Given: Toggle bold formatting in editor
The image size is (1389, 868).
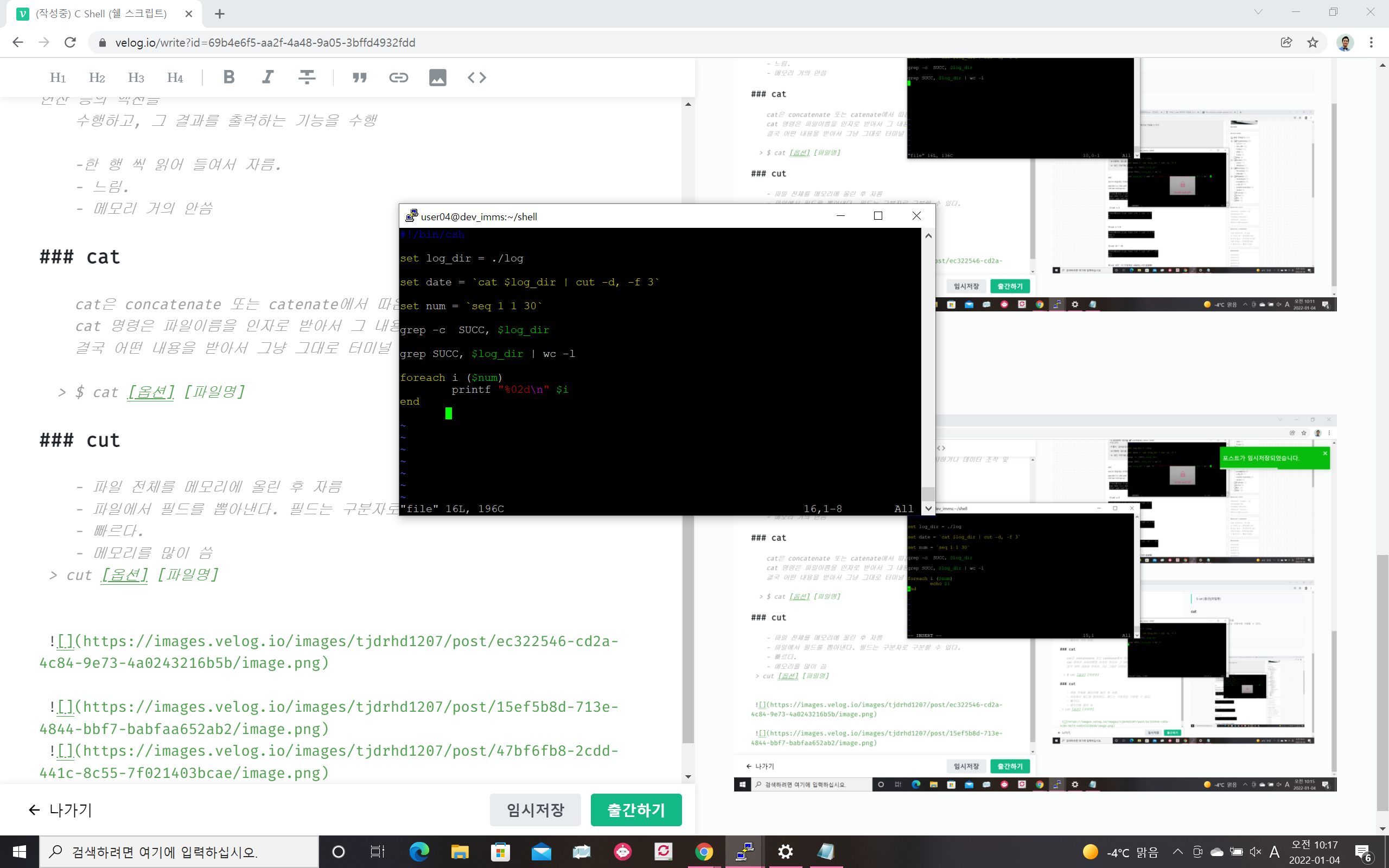Looking at the screenshot, I should click(228, 78).
